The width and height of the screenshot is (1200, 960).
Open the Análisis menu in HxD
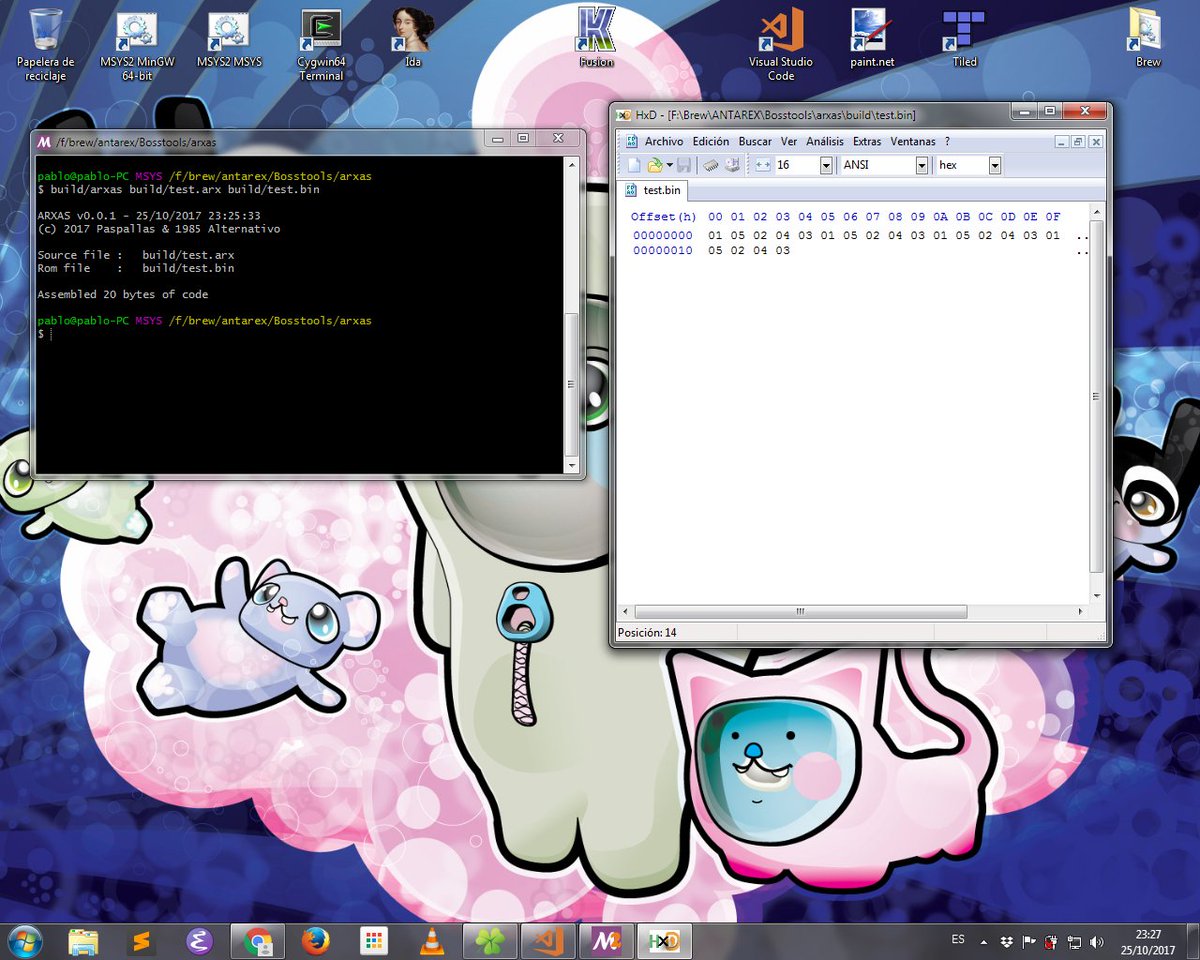coord(825,142)
